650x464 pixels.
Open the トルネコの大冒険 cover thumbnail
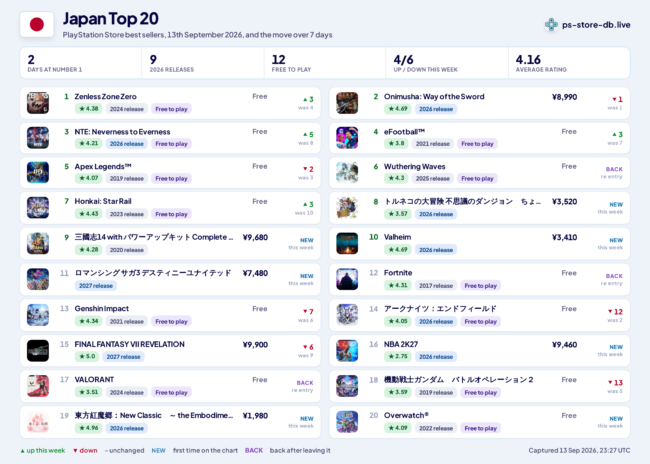(x=347, y=207)
